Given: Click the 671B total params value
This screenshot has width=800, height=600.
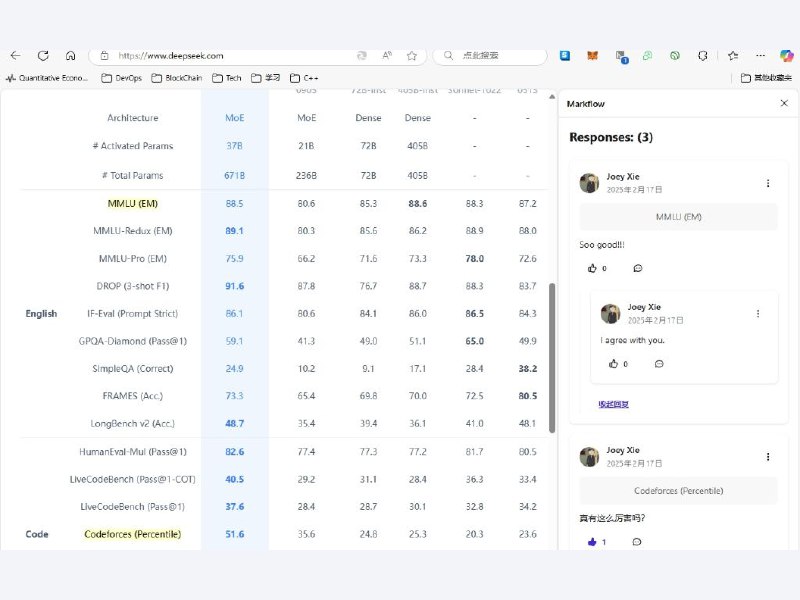Looking at the screenshot, I should click(235, 176).
